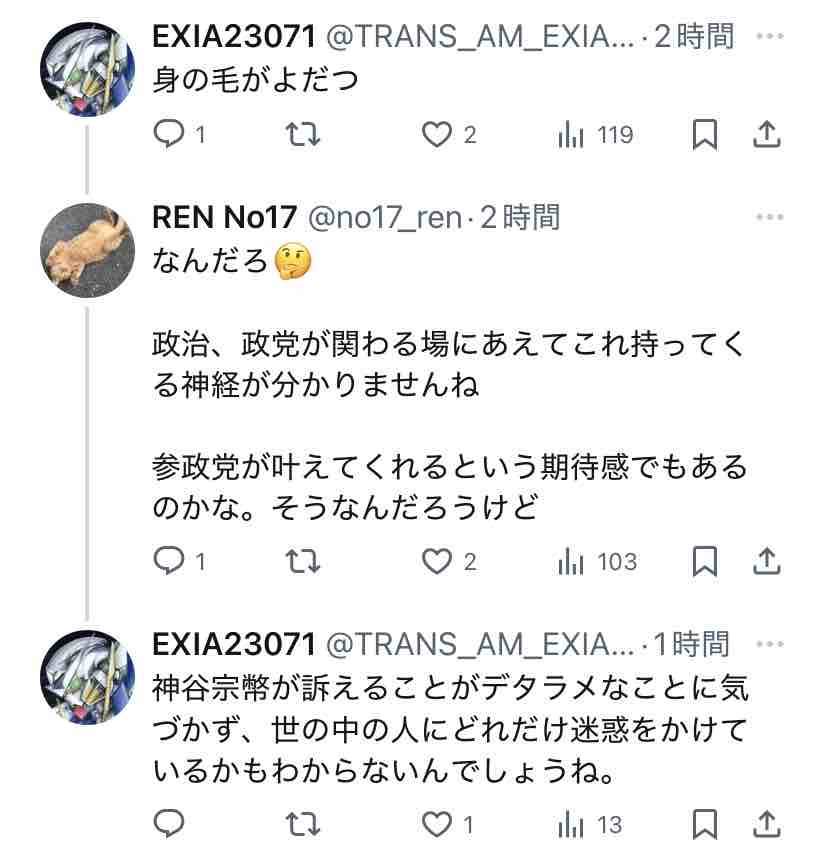Viewport: 828px width, 863px height.
Task: Open the first EXIA23071 Gundam avatar
Action: tap(88, 70)
